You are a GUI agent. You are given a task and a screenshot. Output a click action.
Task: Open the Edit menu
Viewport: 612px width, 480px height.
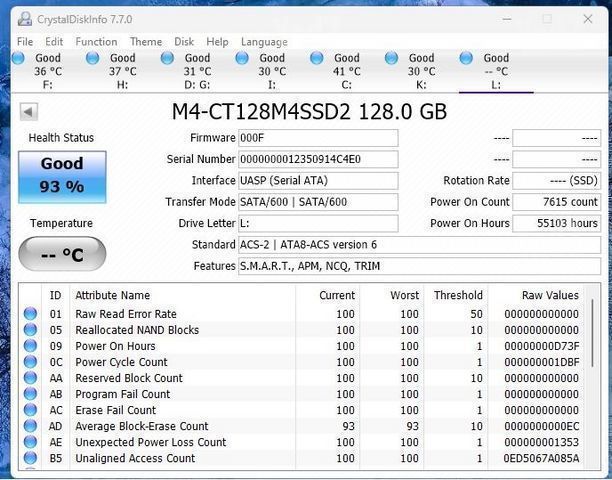tap(54, 41)
